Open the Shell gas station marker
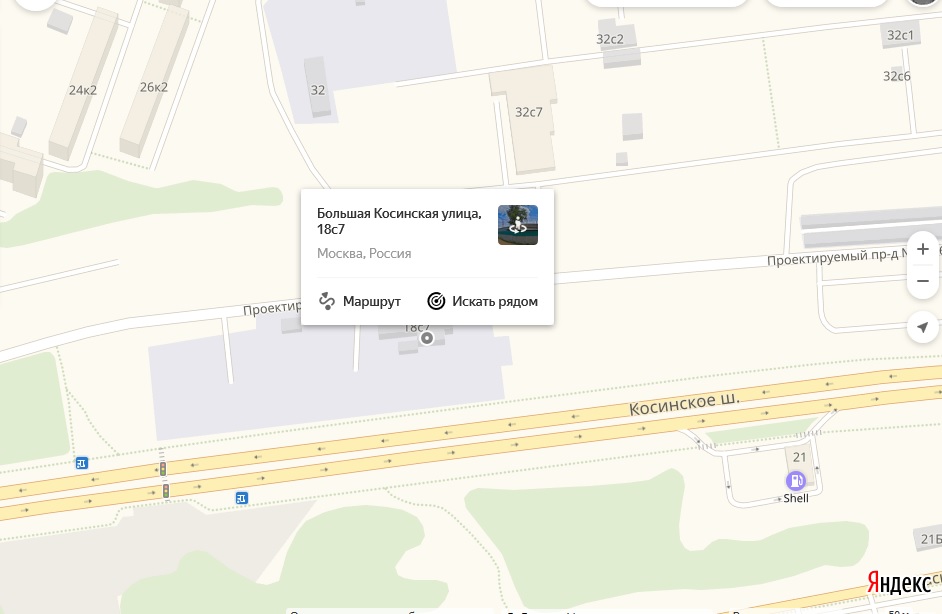Screen dimensions: 942x614 pyautogui.click(x=795, y=481)
